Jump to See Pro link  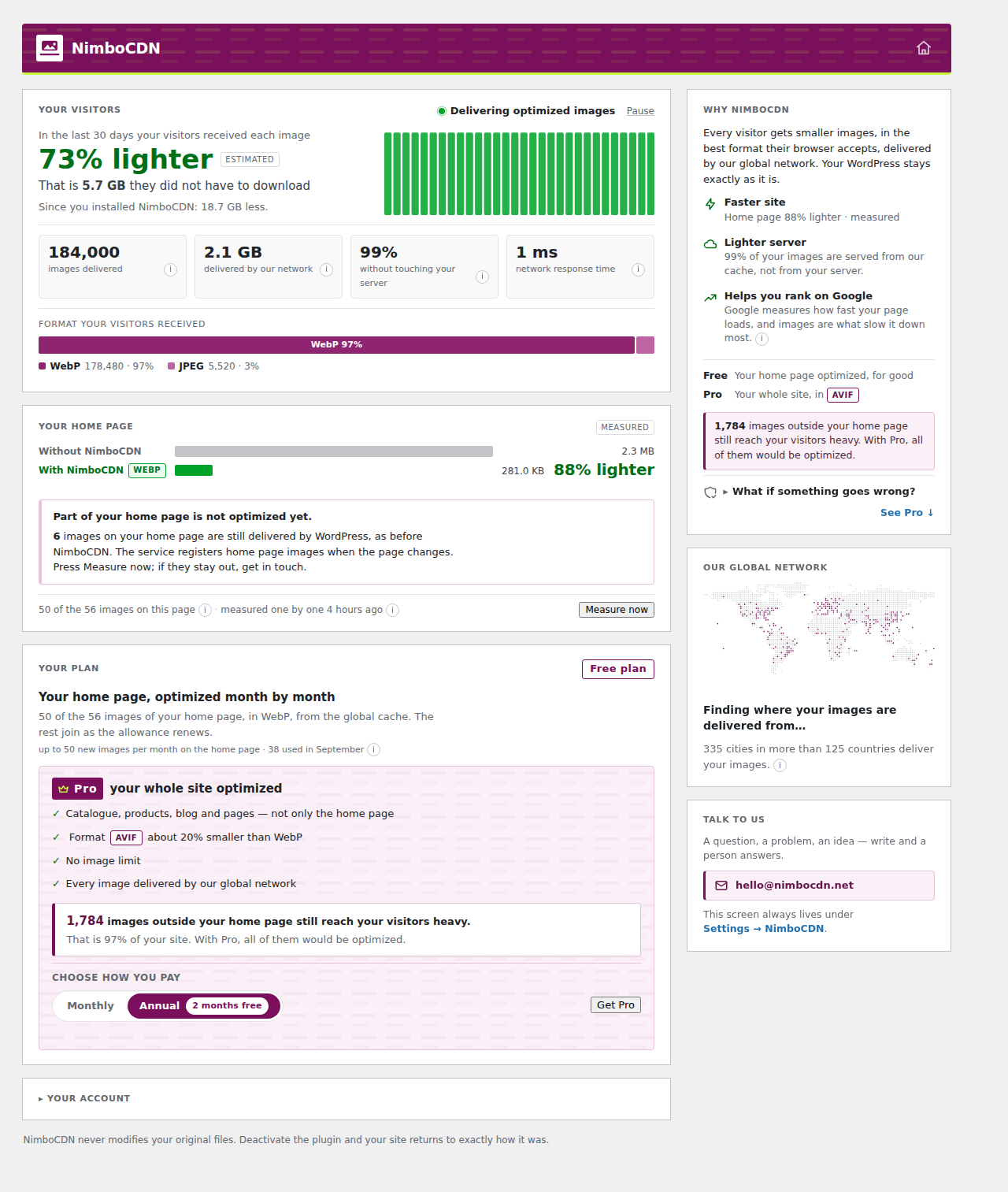(907, 513)
